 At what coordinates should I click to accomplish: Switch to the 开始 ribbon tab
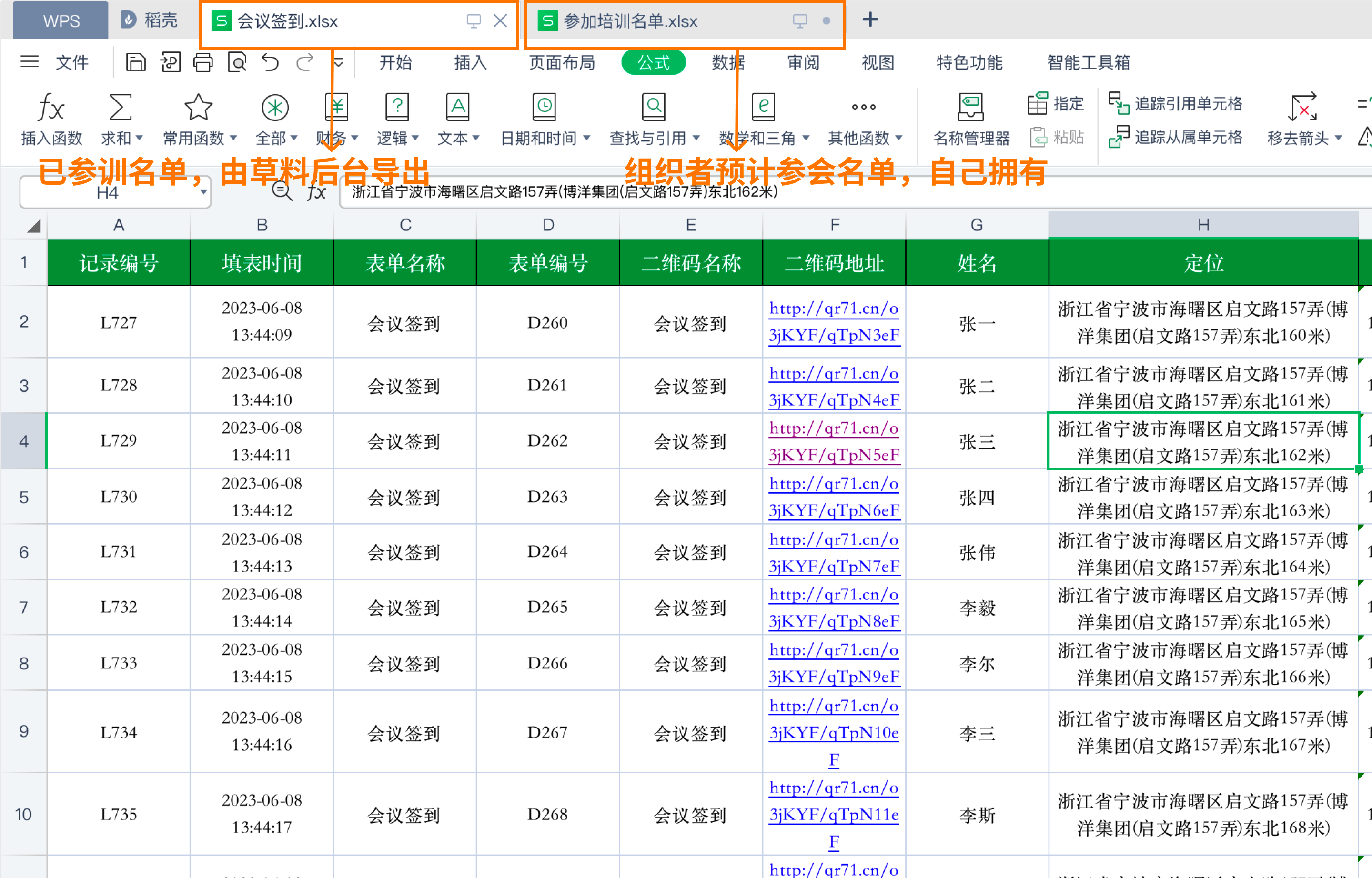point(395,62)
